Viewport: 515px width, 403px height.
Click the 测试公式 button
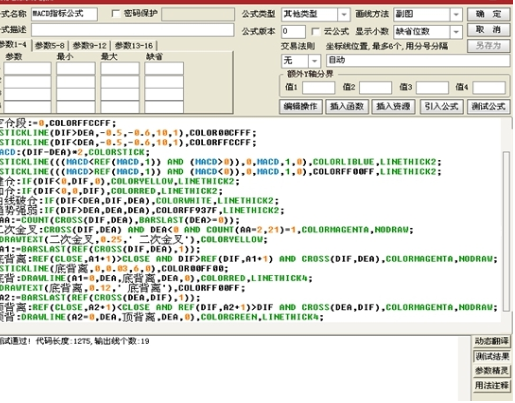pos(488,107)
